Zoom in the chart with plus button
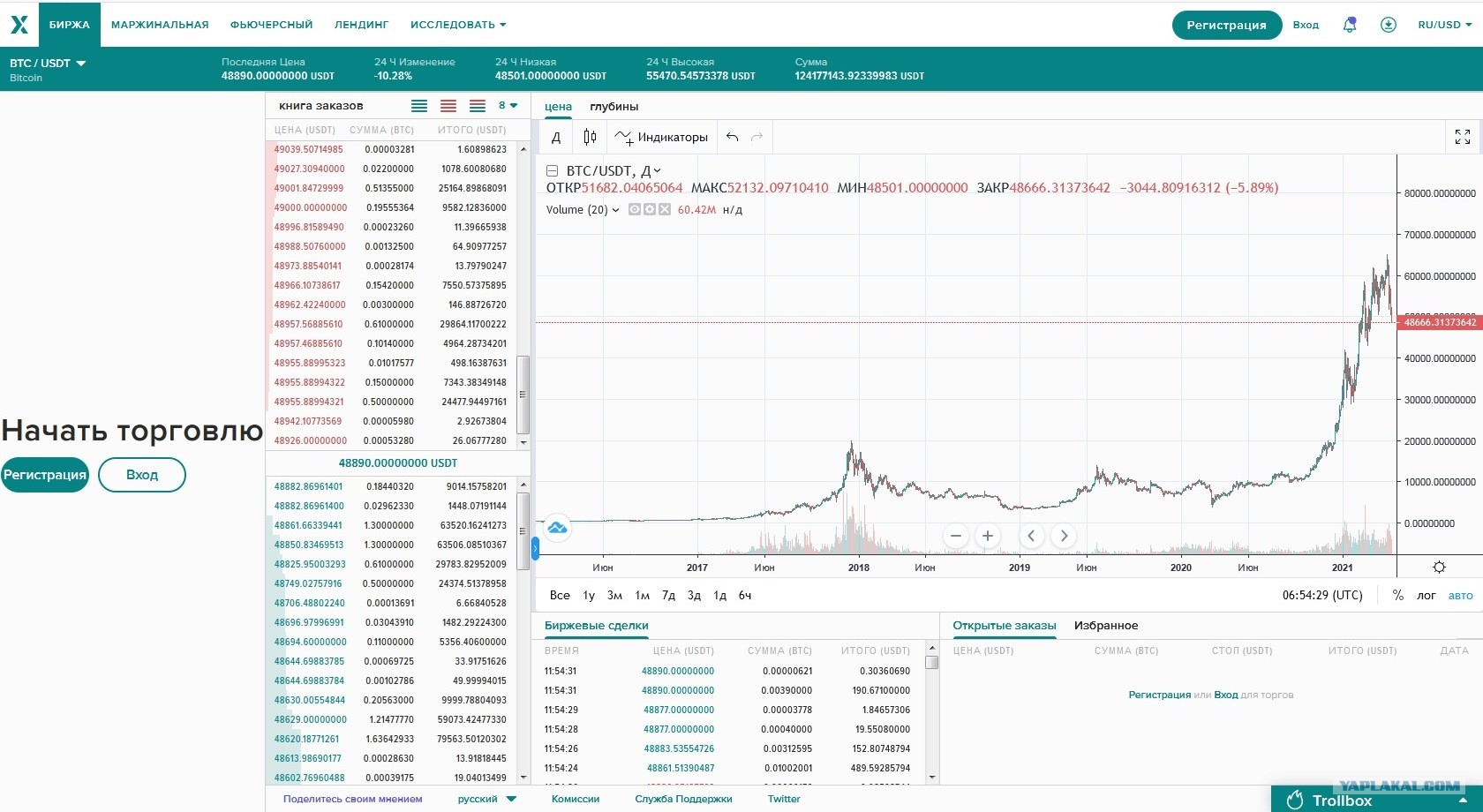This screenshot has width=1483, height=812. (x=988, y=536)
